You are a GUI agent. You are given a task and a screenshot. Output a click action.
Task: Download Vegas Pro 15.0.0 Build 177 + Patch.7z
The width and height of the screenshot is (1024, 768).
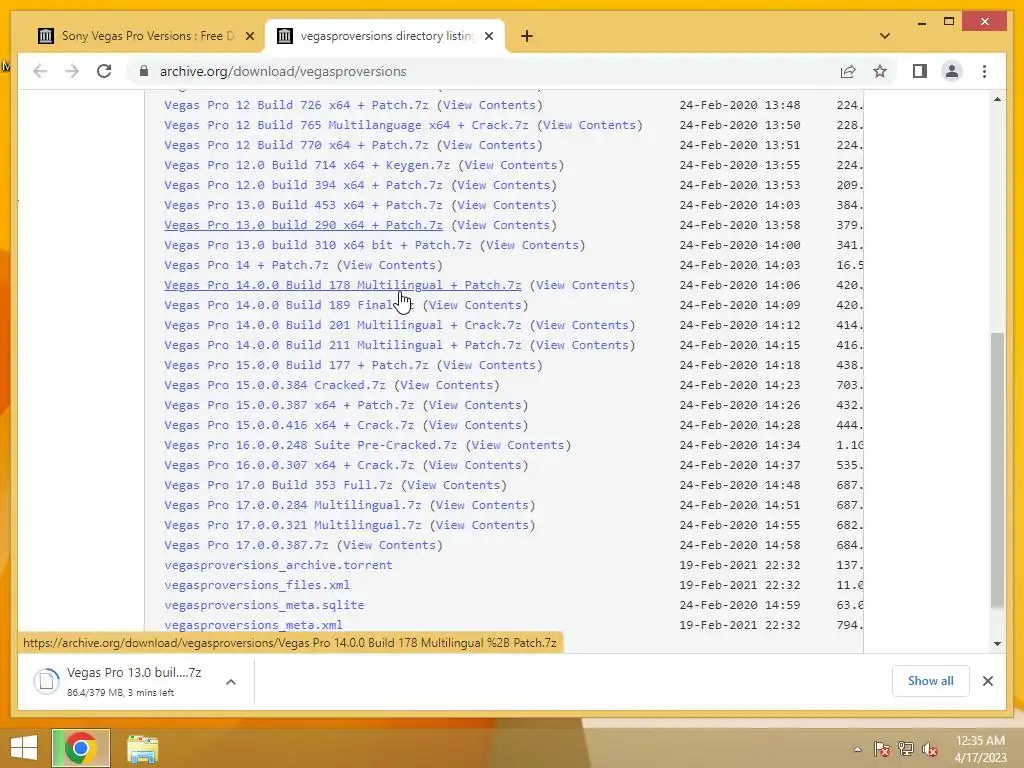[x=296, y=365]
